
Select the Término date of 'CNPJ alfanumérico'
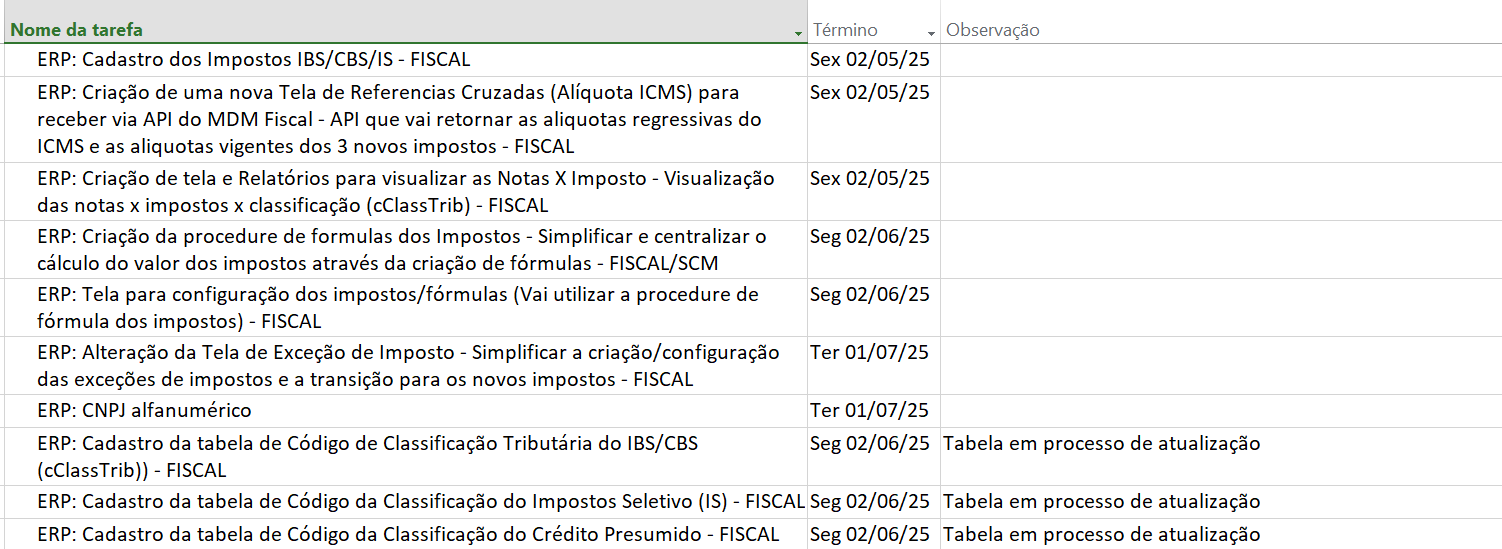click(x=870, y=411)
